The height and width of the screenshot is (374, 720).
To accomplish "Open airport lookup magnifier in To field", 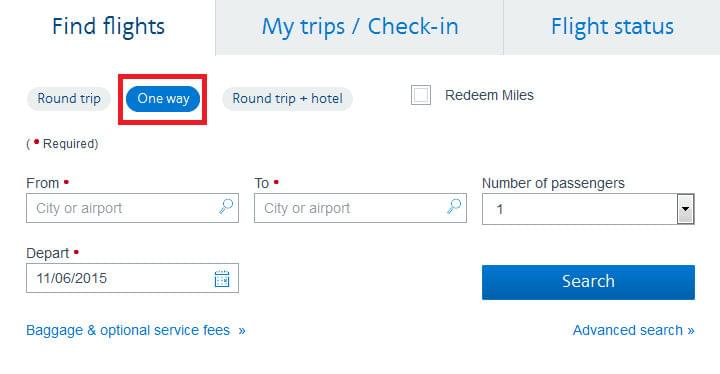I will click(x=454, y=207).
